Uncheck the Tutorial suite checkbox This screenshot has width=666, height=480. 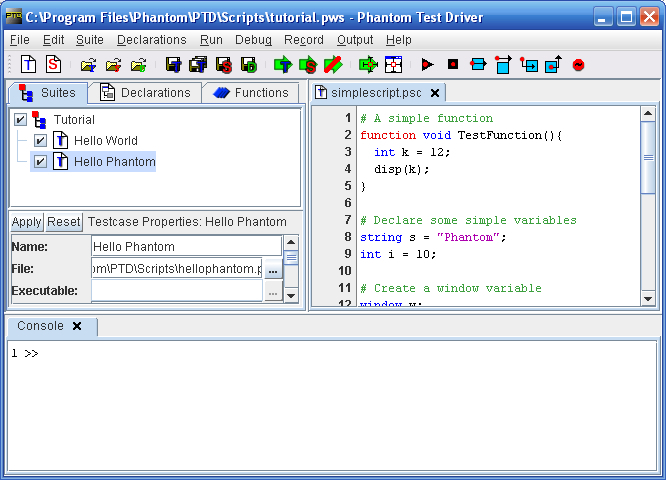pos(20,120)
